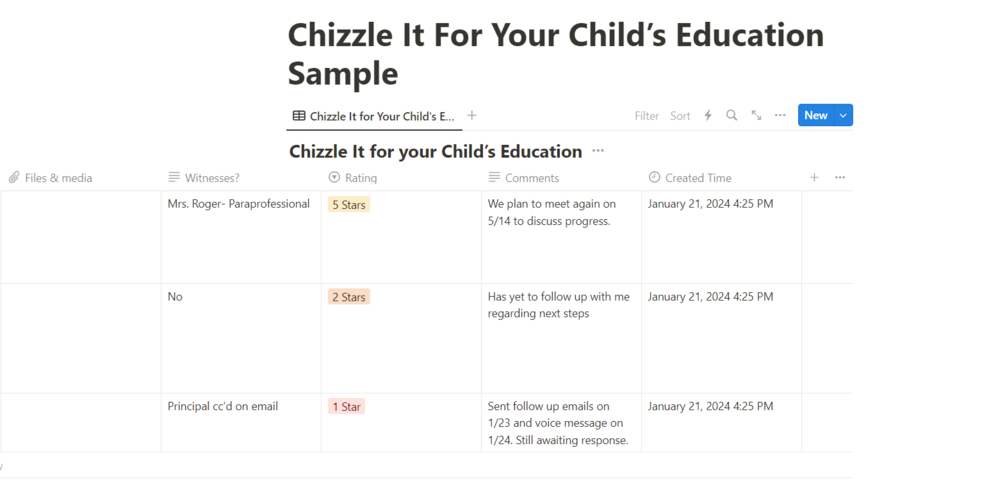The width and height of the screenshot is (1005, 480).
Task: Select the Chizzle It table view tab
Action: coord(373,116)
